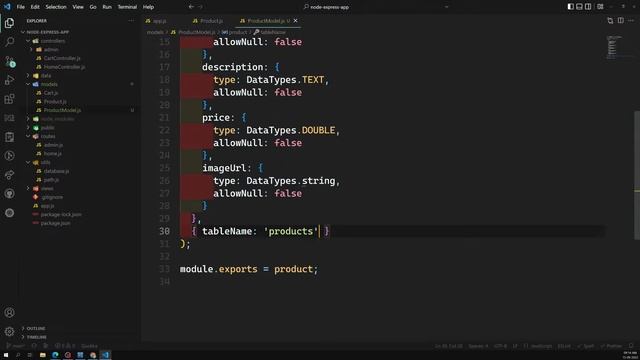Open the .gitignore file
This screenshot has height=360, width=640.
(52, 197)
